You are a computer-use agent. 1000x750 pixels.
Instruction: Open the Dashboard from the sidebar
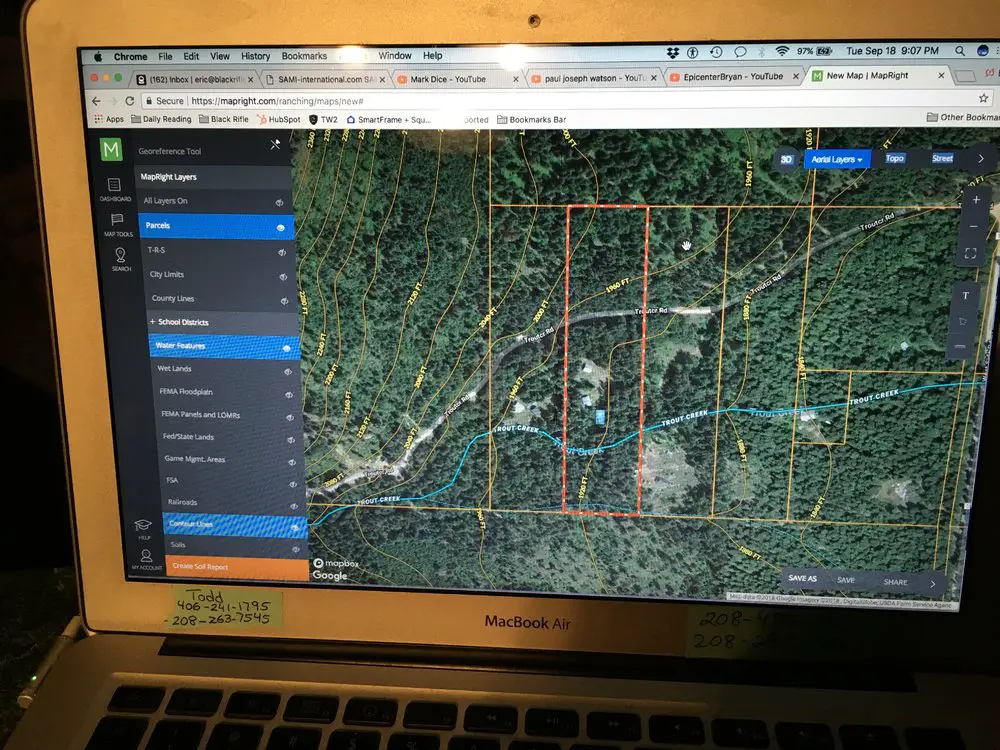click(115, 189)
